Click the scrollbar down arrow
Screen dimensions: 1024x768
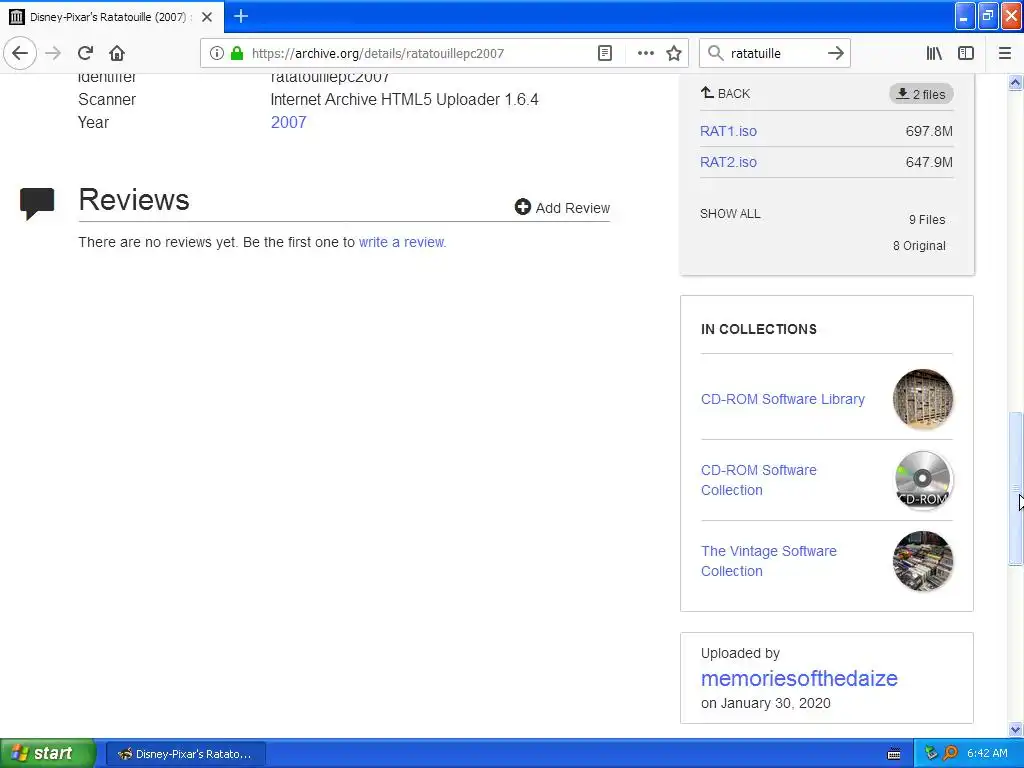[1016, 729]
